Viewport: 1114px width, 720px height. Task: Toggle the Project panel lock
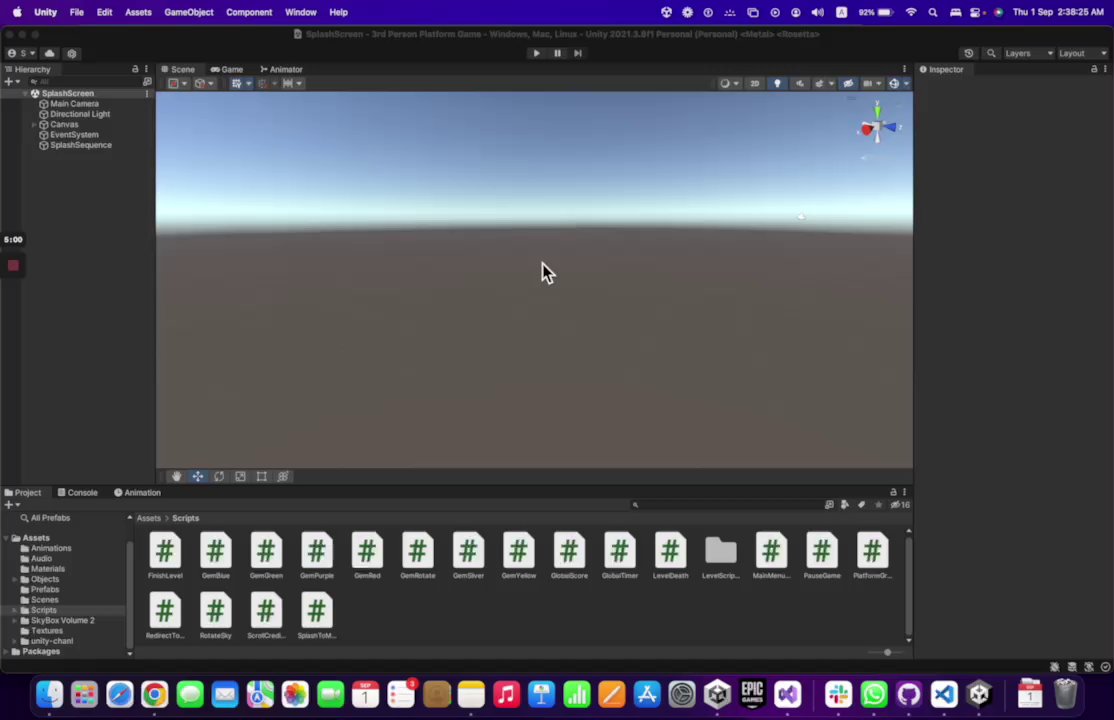(893, 492)
